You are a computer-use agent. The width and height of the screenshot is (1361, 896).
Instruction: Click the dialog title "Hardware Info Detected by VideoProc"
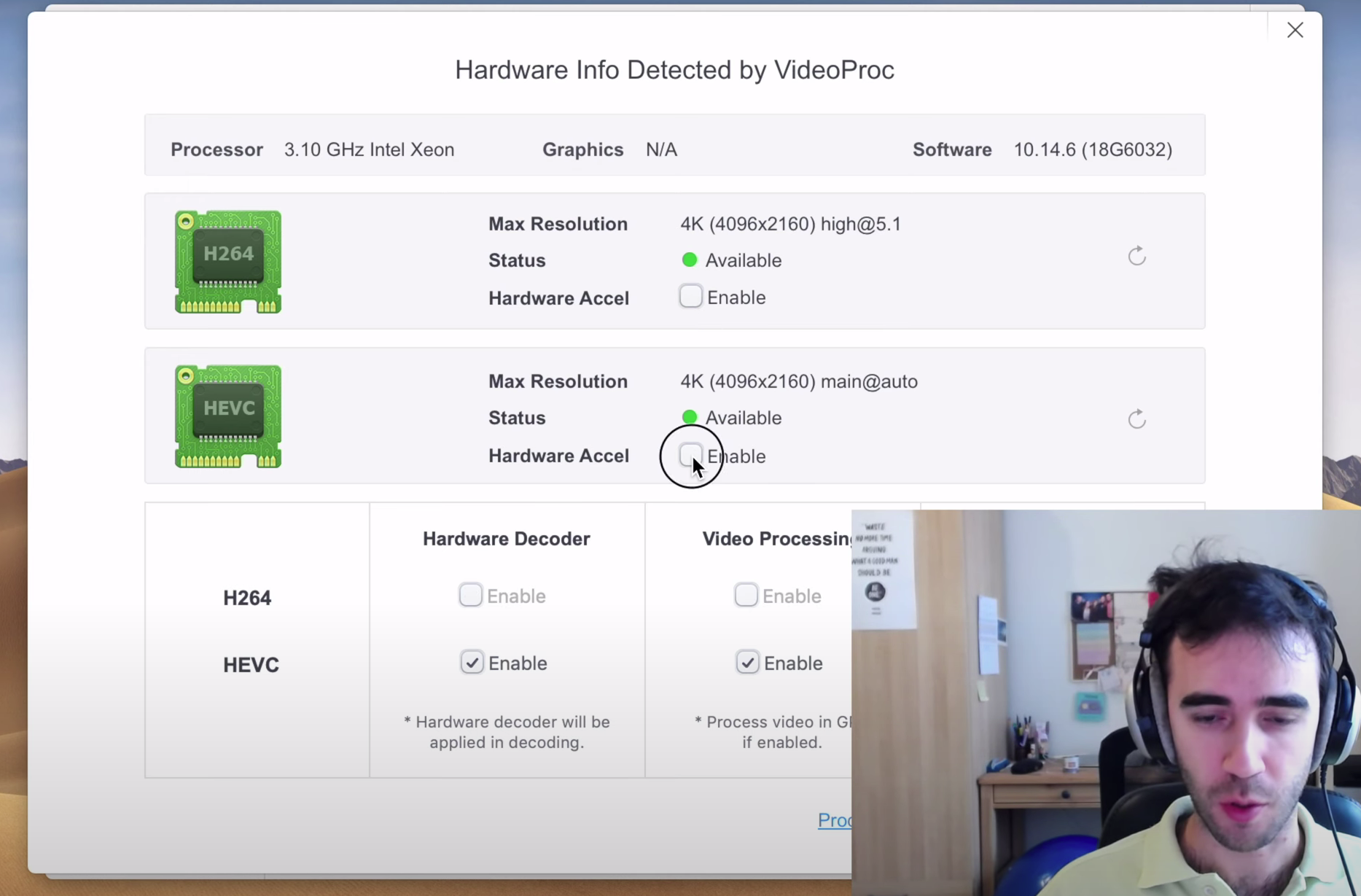(x=674, y=70)
